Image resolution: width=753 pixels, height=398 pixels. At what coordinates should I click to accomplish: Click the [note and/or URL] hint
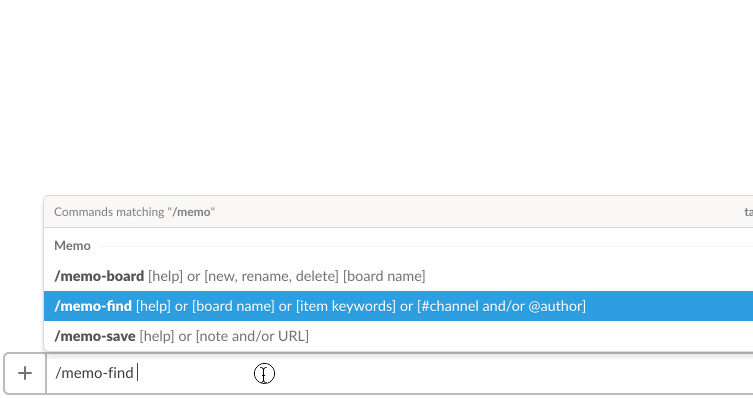(x=252, y=336)
